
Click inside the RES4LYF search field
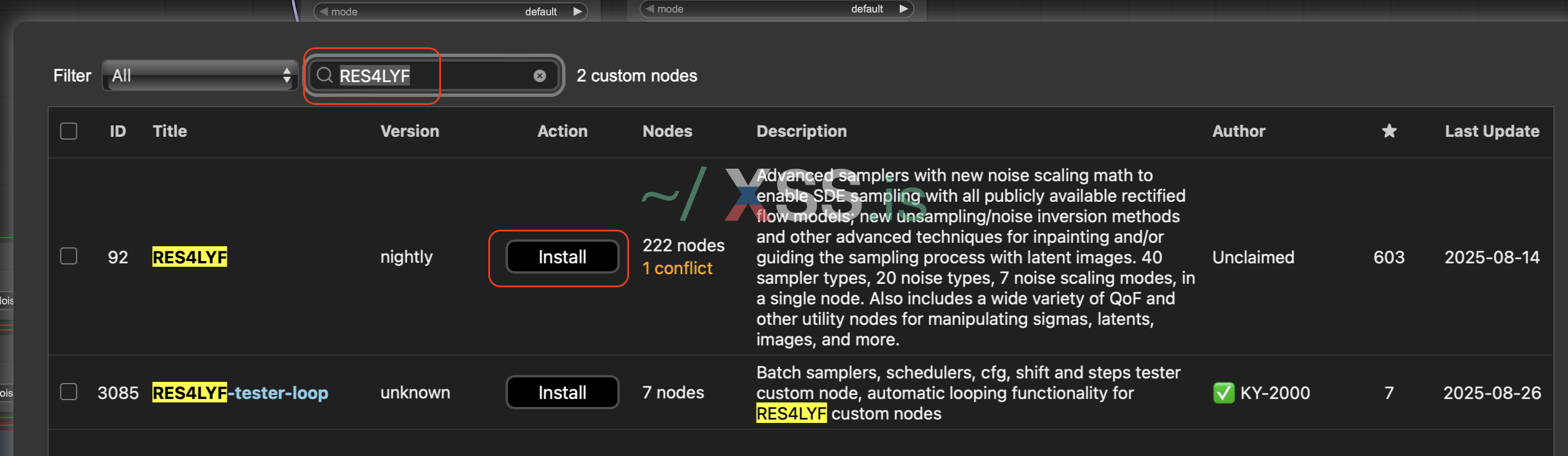point(463,75)
